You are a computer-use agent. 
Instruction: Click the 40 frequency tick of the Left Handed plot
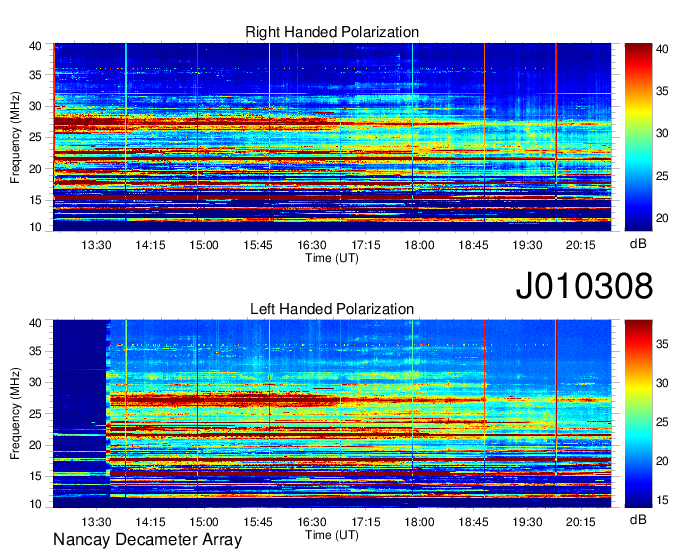pos(35,323)
